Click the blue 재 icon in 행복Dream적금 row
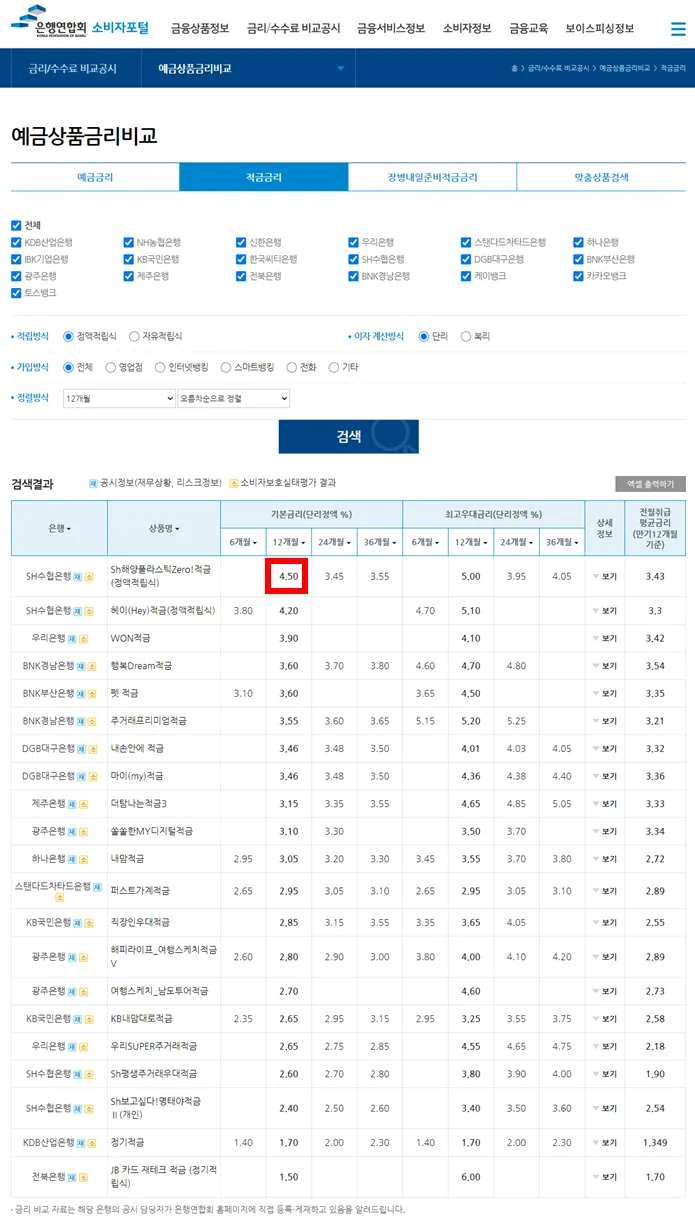This screenshot has height=1223, width=695. pos(81,666)
